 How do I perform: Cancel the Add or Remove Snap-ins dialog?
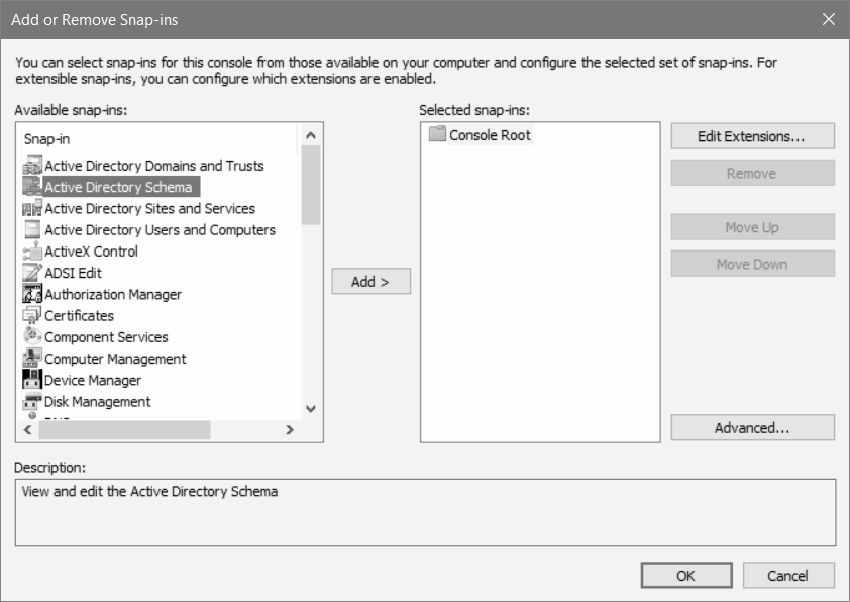[788, 575]
